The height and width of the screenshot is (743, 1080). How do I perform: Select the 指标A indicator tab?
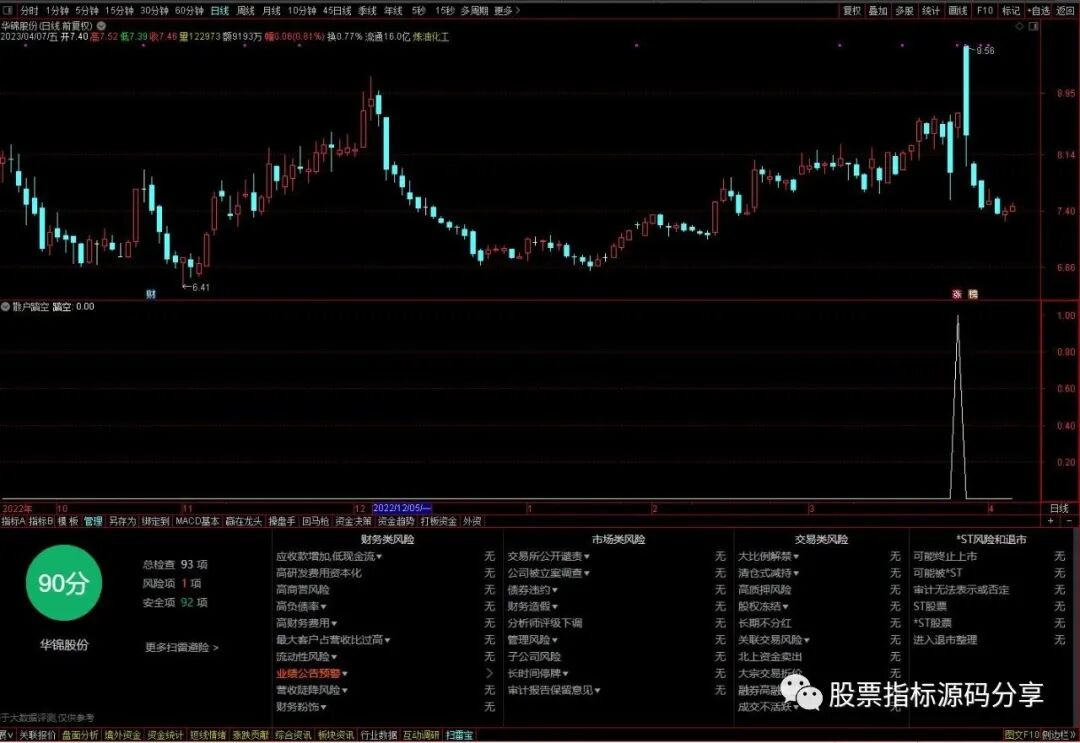coord(13,521)
